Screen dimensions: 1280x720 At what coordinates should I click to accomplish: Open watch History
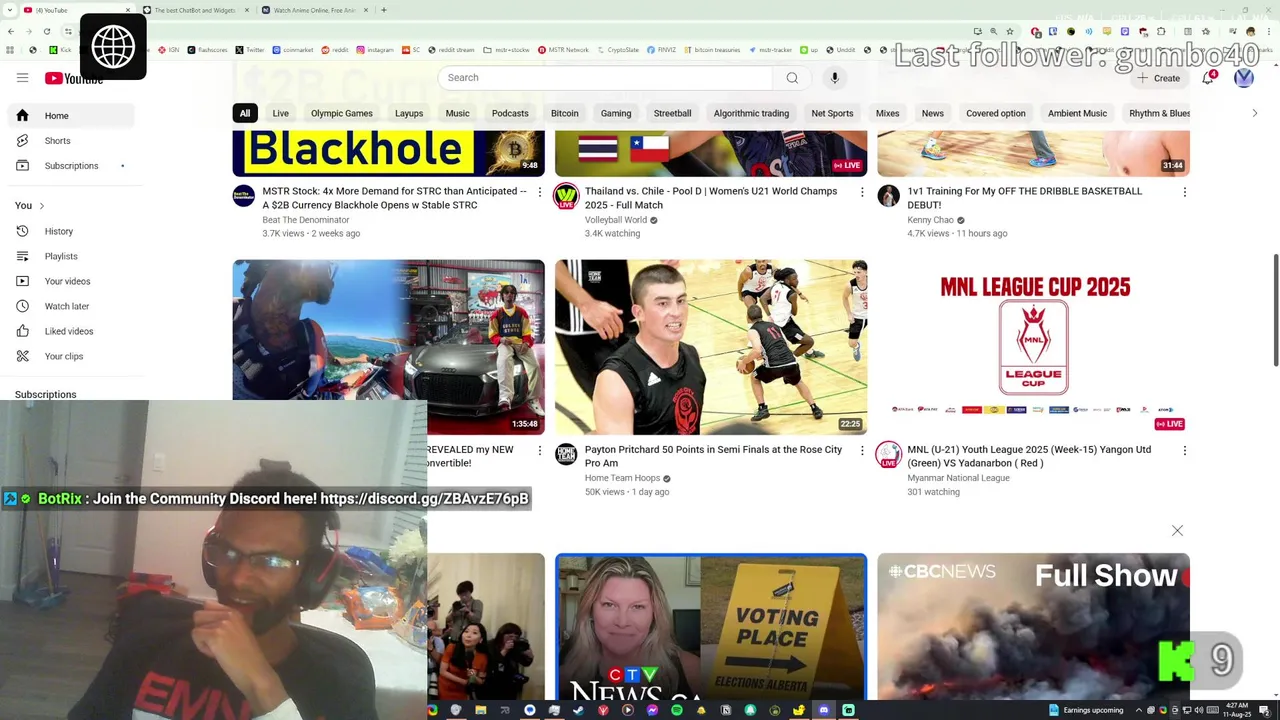click(x=70, y=231)
